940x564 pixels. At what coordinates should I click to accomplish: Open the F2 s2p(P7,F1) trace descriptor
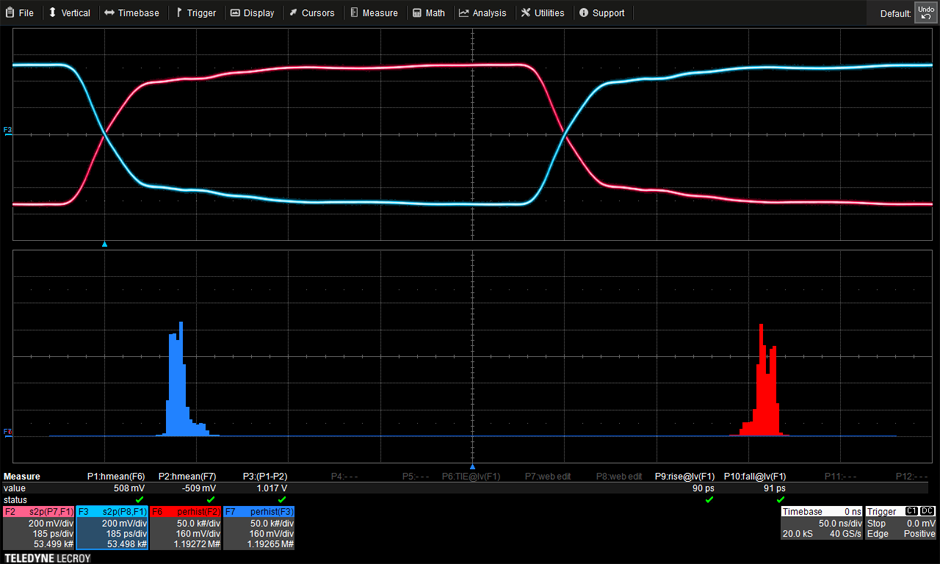coord(38,527)
